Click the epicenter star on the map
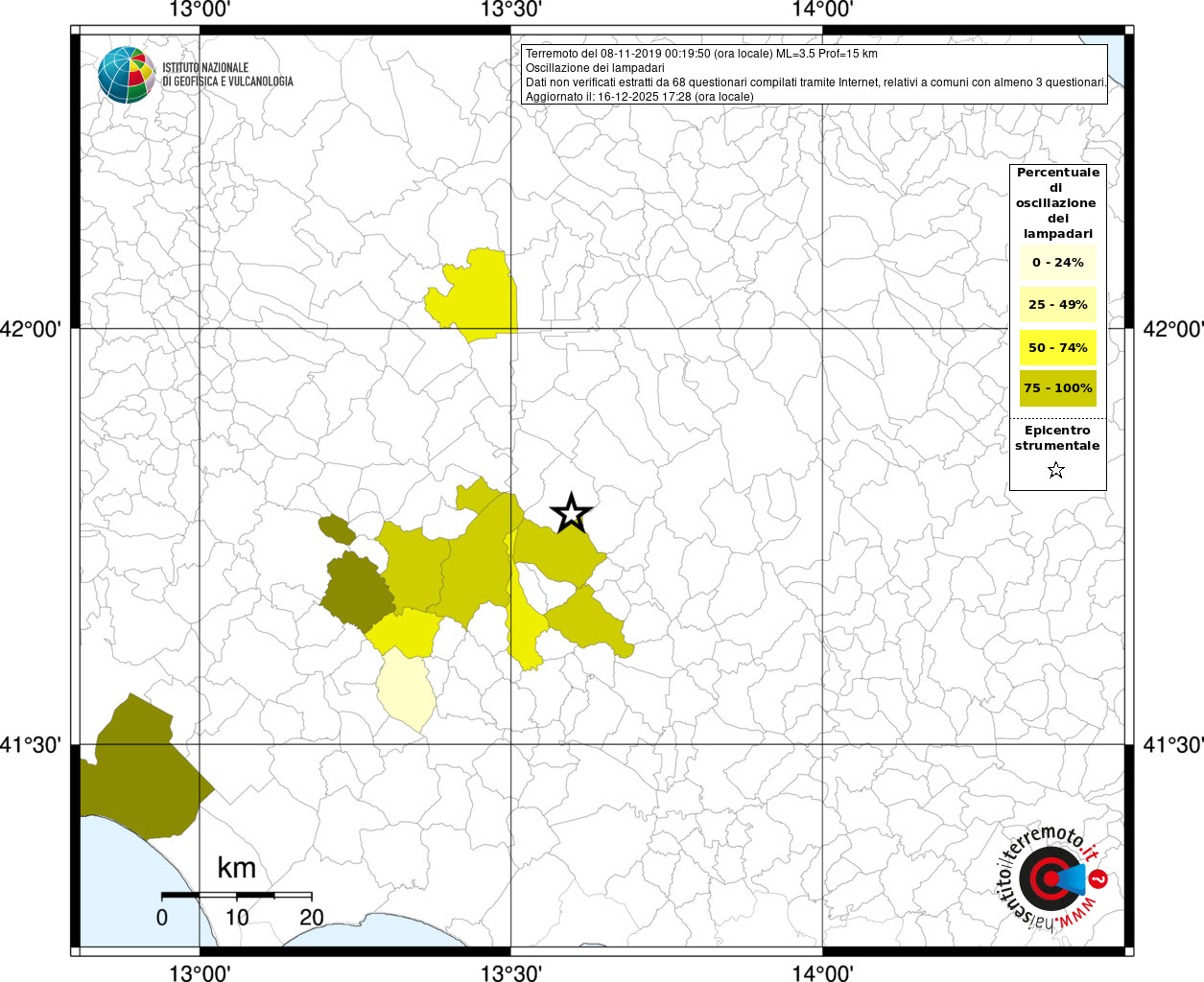The image size is (1204, 982). pyautogui.click(x=572, y=514)
